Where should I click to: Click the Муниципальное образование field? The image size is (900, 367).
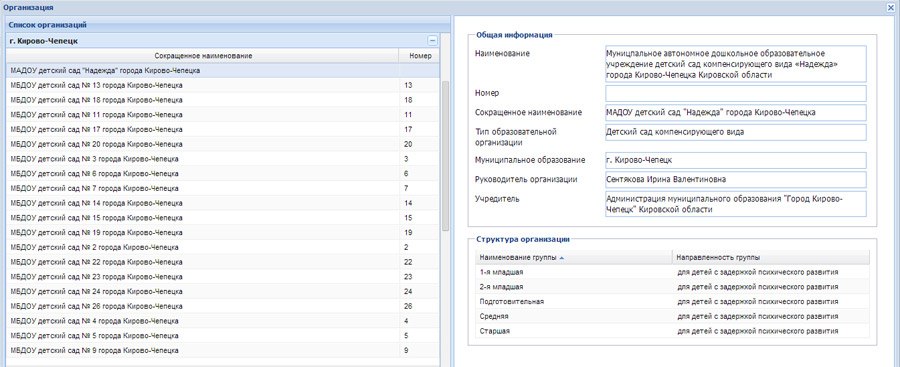pos(735,160)
